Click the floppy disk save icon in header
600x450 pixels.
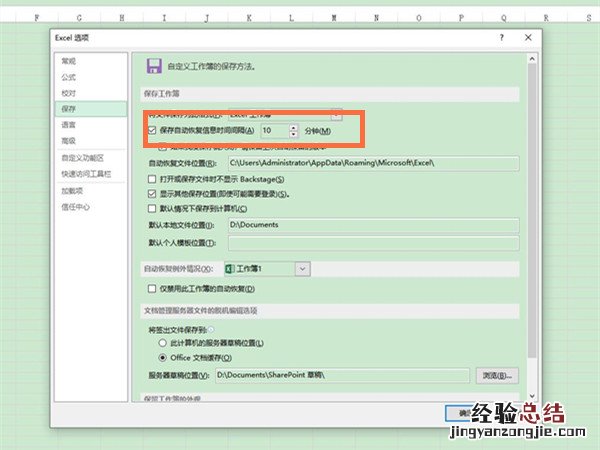point(155,66)
